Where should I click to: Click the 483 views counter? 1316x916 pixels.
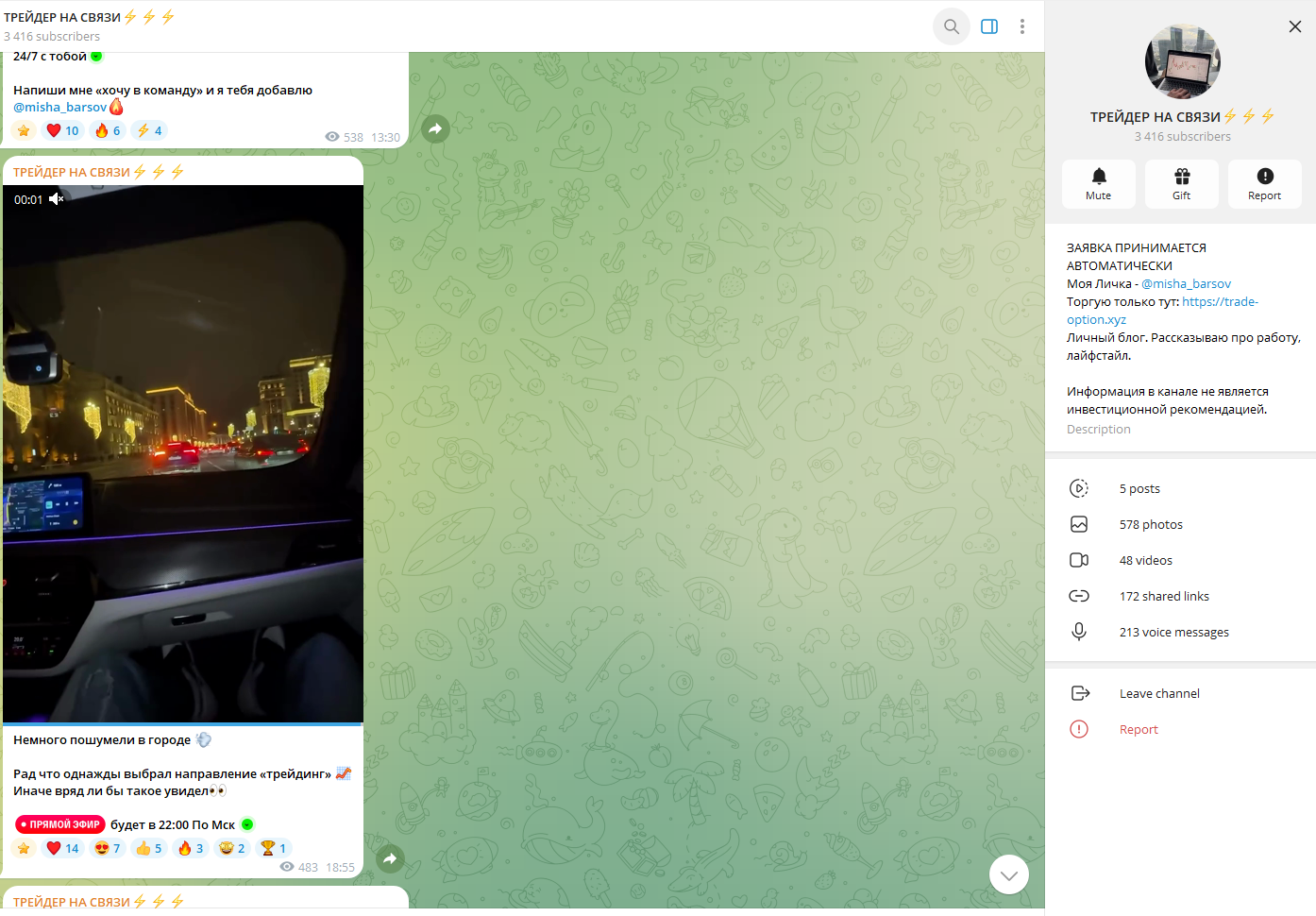pos(299,867)
